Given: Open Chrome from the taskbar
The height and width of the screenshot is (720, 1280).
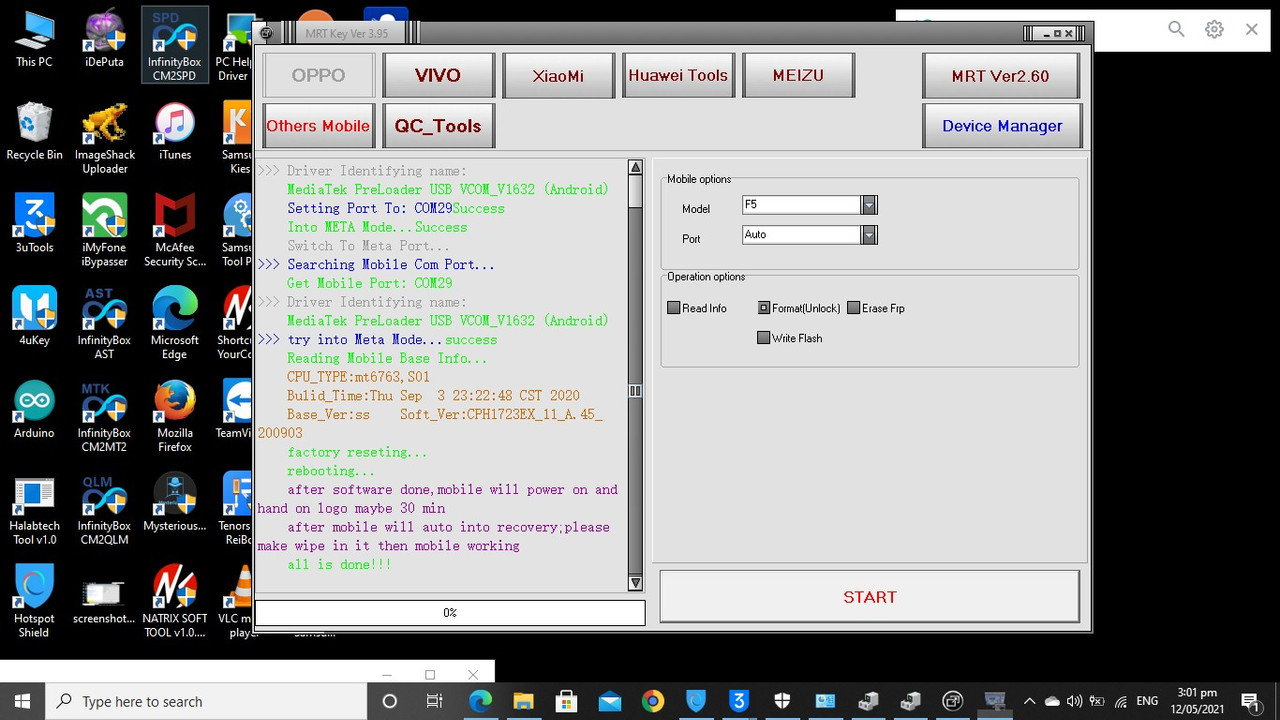Looking at the screenshot, I should (x=652, y=701).
